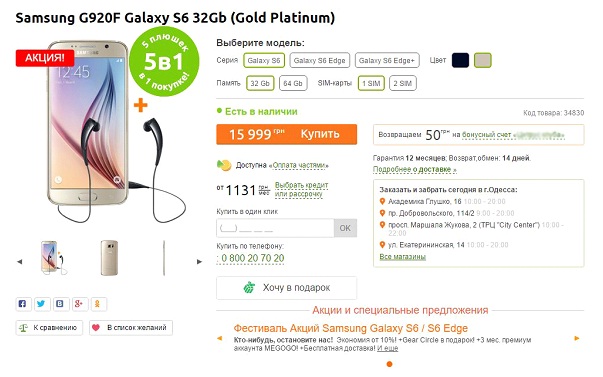Add phone to comparison scales icon
Image resolution: width=603 pixels, height=377 pixels.
pyautogui.click(x=23, y=328)
